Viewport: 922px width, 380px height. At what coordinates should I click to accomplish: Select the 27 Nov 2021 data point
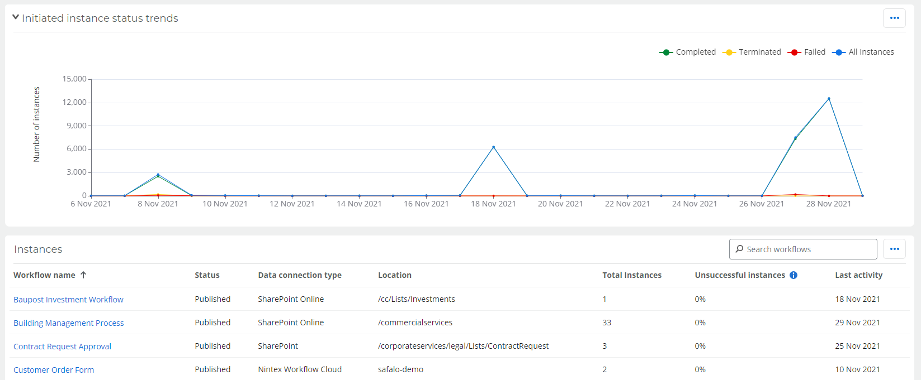795,138
